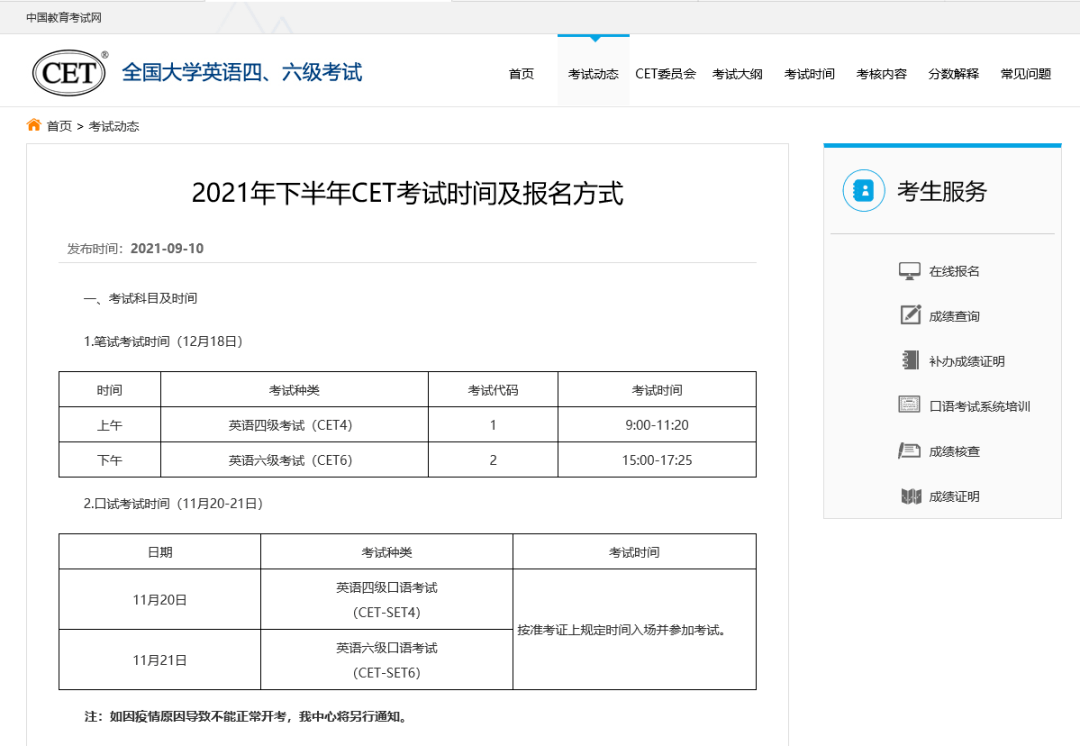Screen dimensions: 1080x746
Task: Click the 考生服务 panel heading
Action: pos(942,191)
